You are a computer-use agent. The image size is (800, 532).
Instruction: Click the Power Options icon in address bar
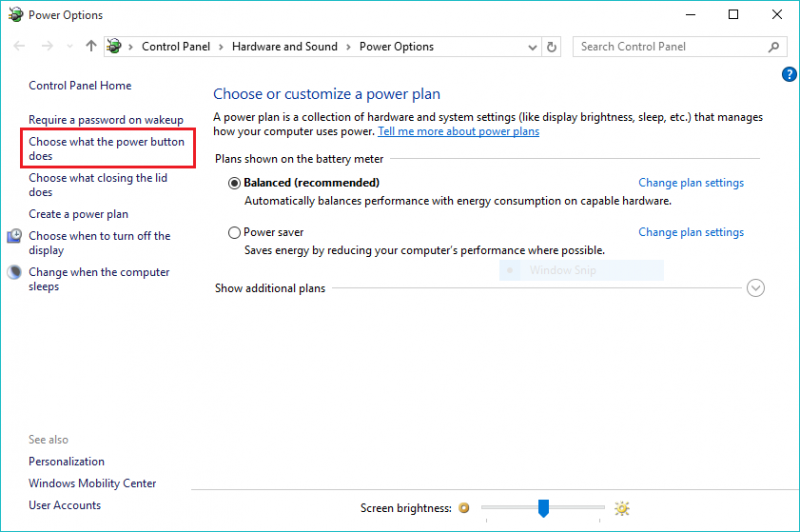116,46
